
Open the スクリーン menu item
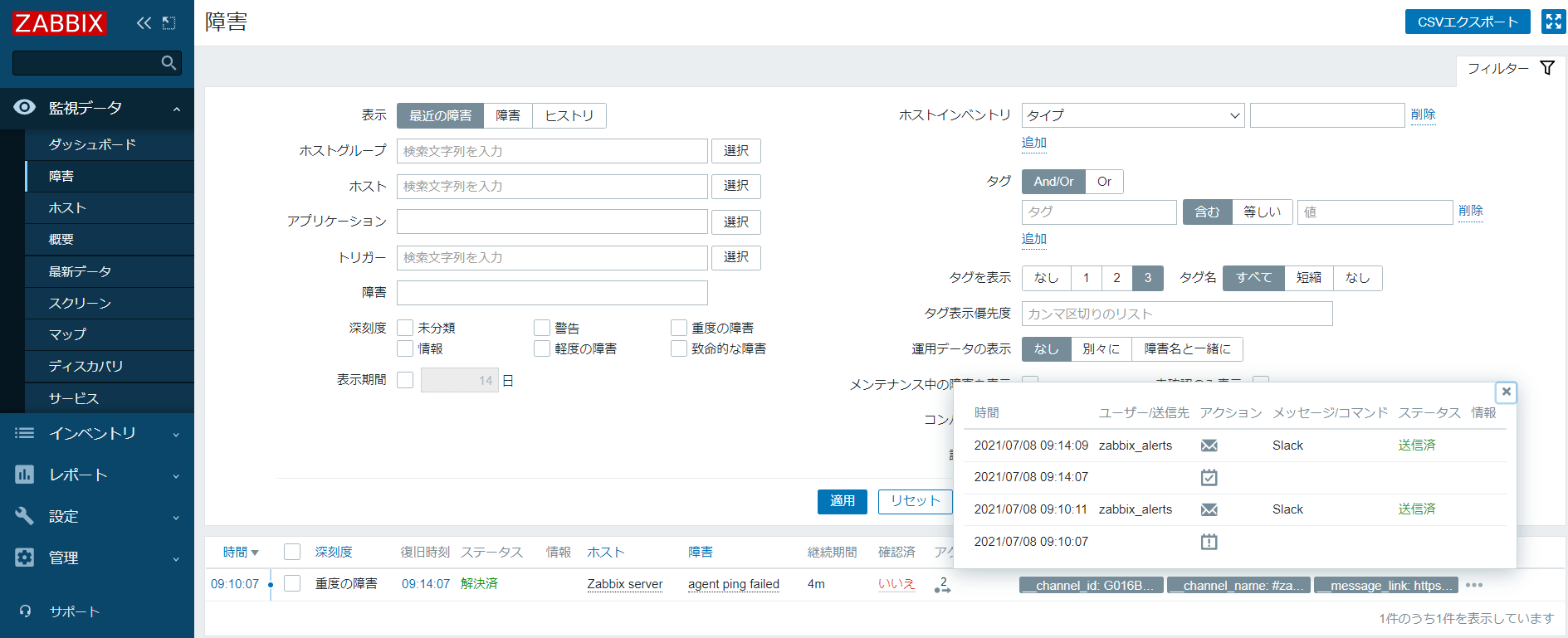tap(110, 303)
